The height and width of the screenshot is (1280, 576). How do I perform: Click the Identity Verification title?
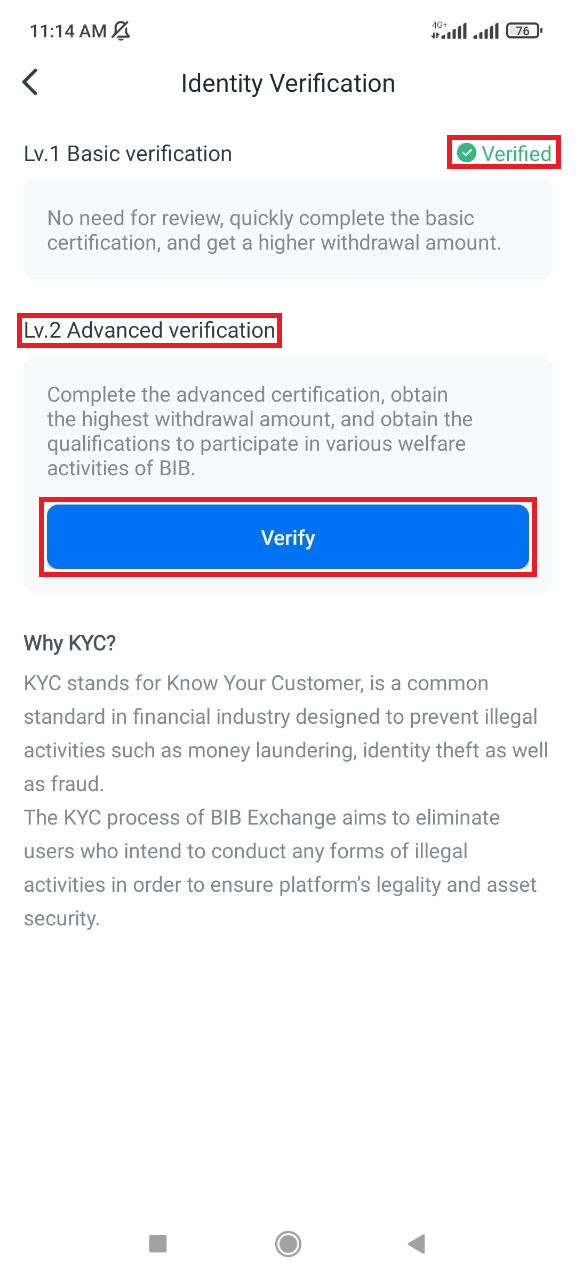coord(288,83)
